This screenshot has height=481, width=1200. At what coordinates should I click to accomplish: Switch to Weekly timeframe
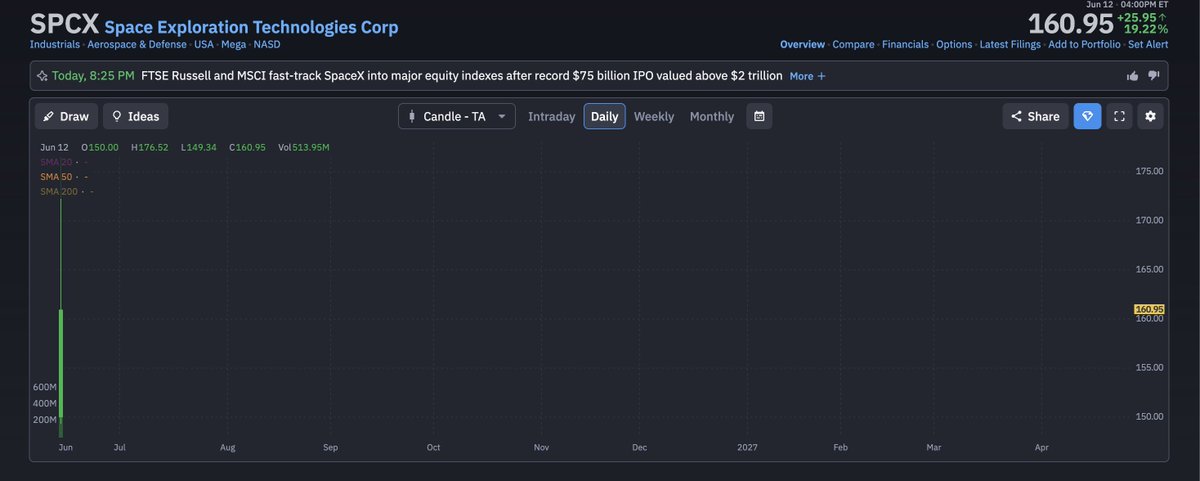(x=654, y=116)
